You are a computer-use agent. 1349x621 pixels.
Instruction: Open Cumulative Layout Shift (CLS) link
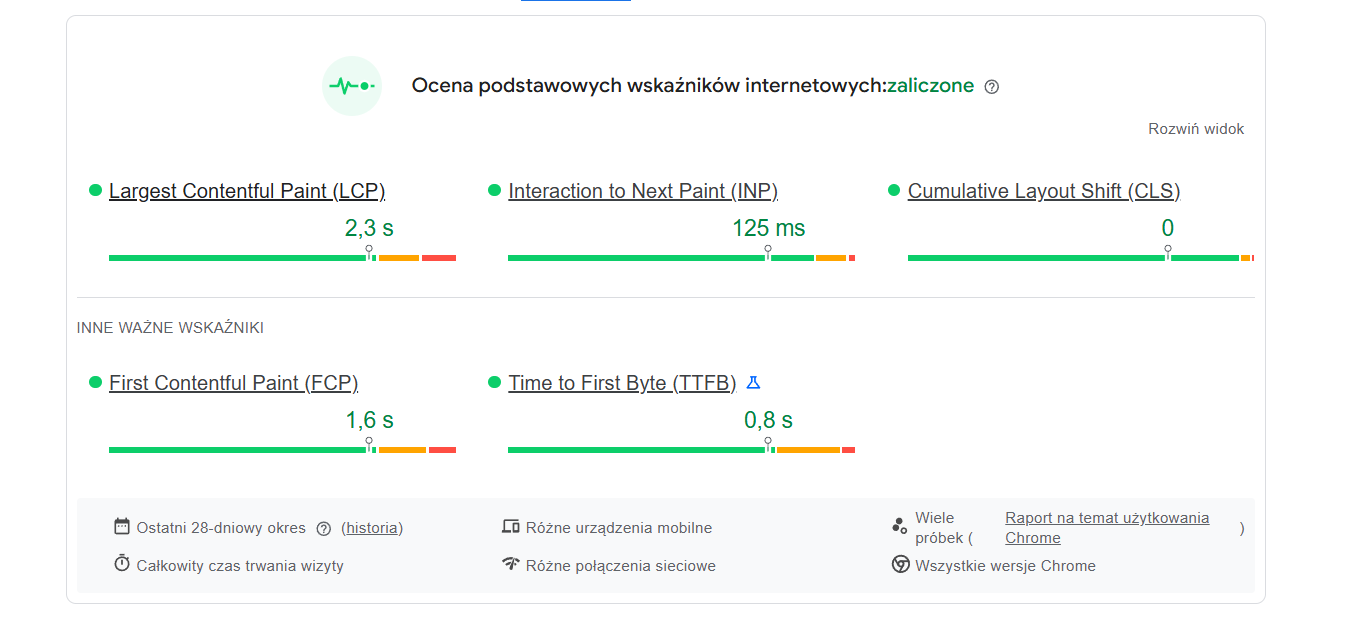[x=1044, y=191]
